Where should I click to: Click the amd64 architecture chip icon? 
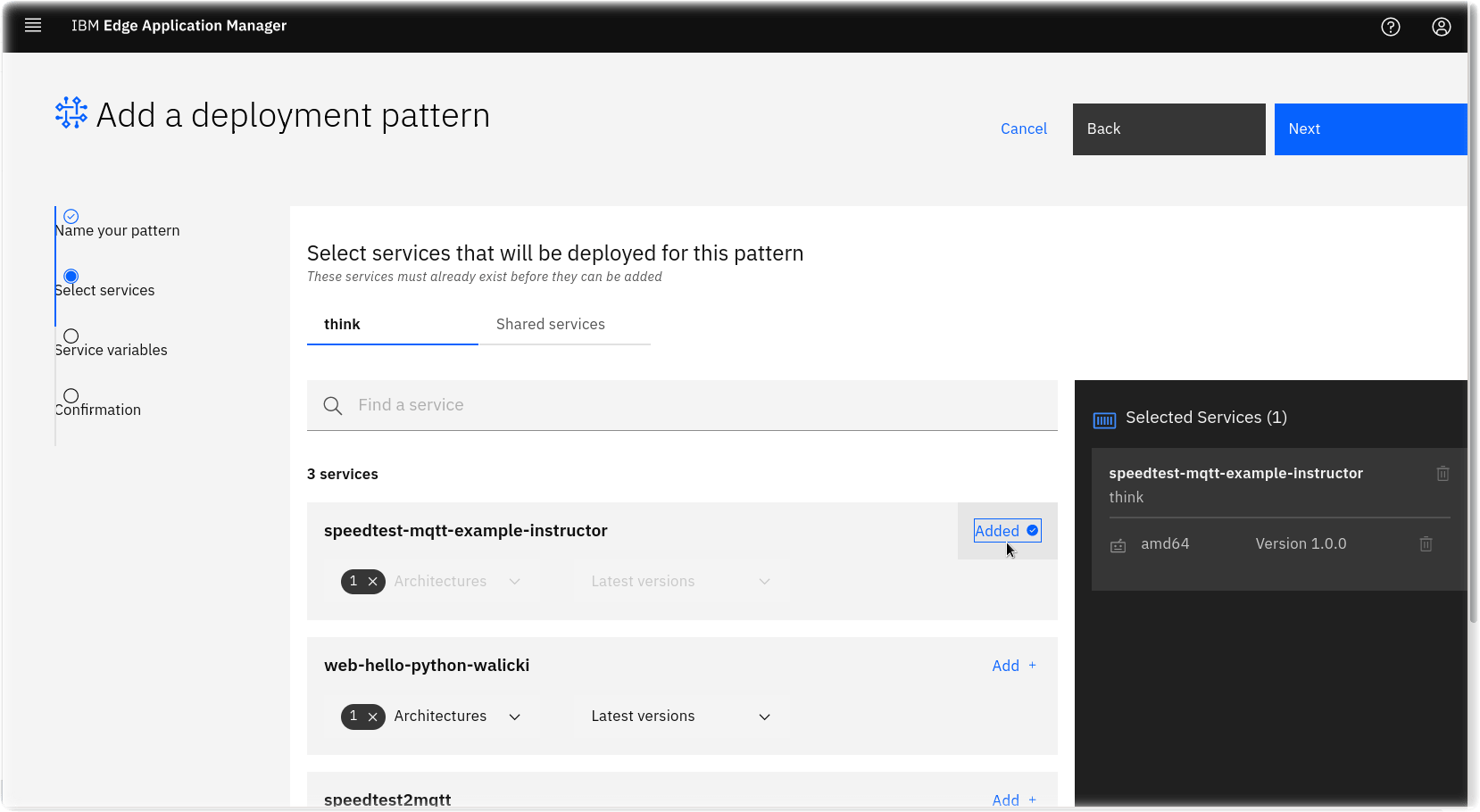point(1118,545)
